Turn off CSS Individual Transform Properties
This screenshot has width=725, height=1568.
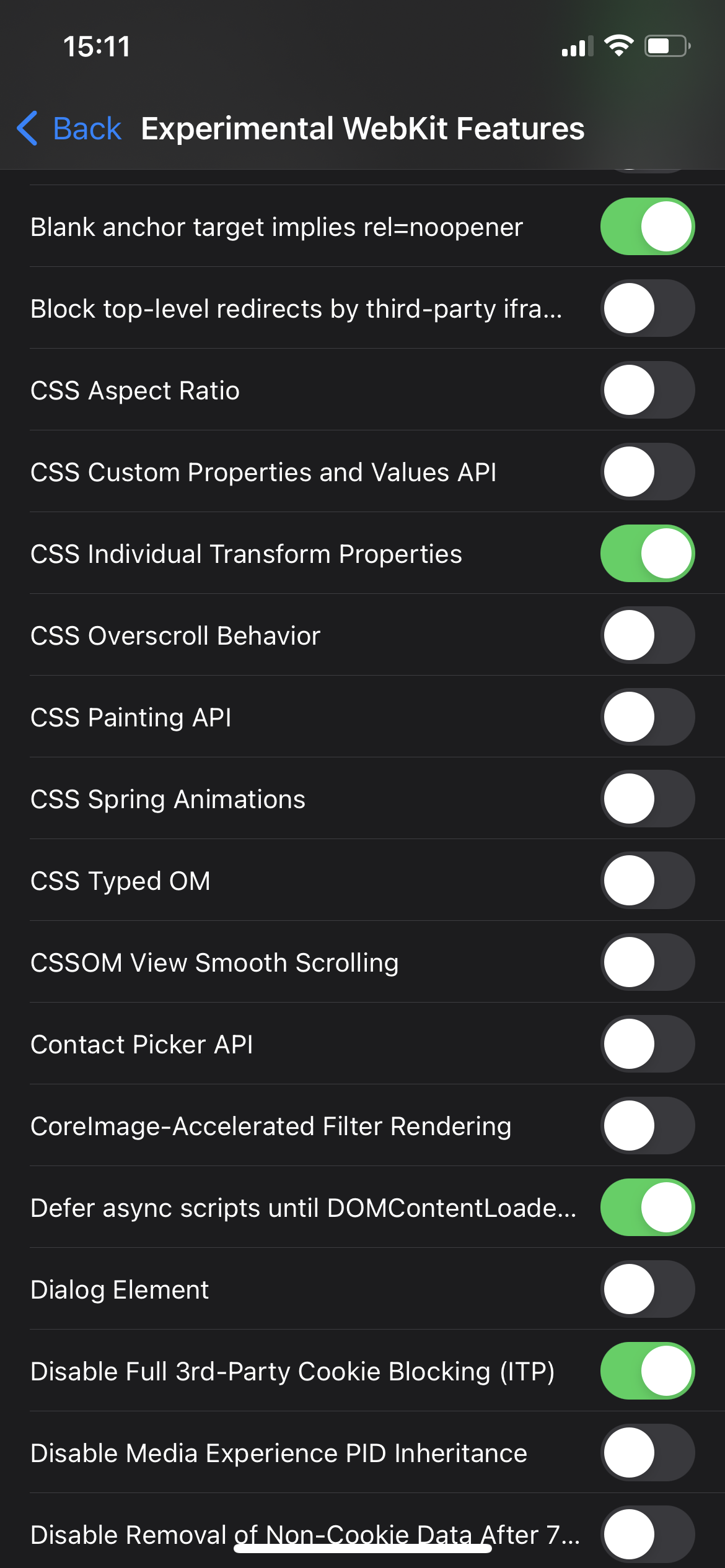(647, 554)
